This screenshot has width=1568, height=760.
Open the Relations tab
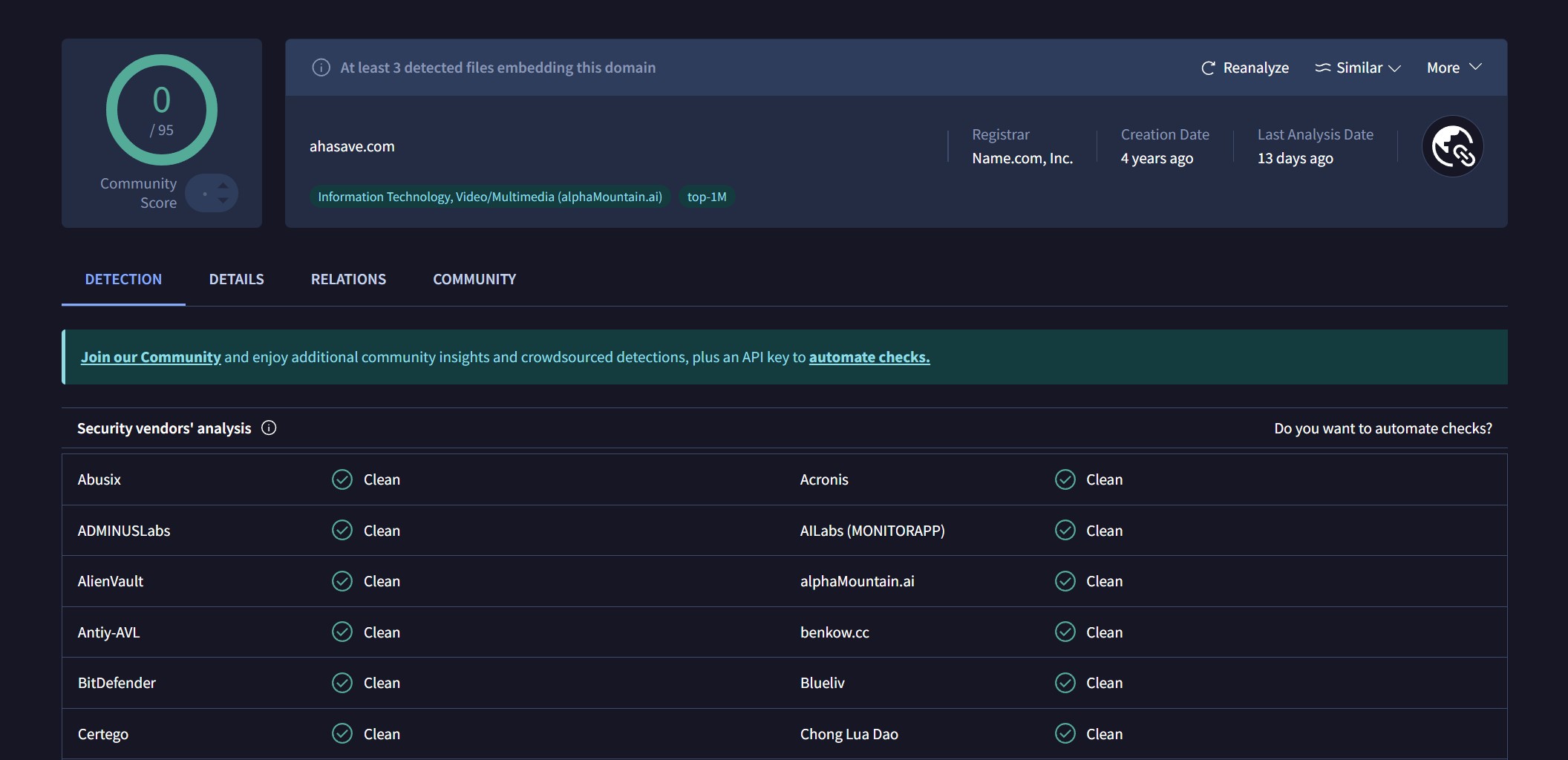point(348,280)
